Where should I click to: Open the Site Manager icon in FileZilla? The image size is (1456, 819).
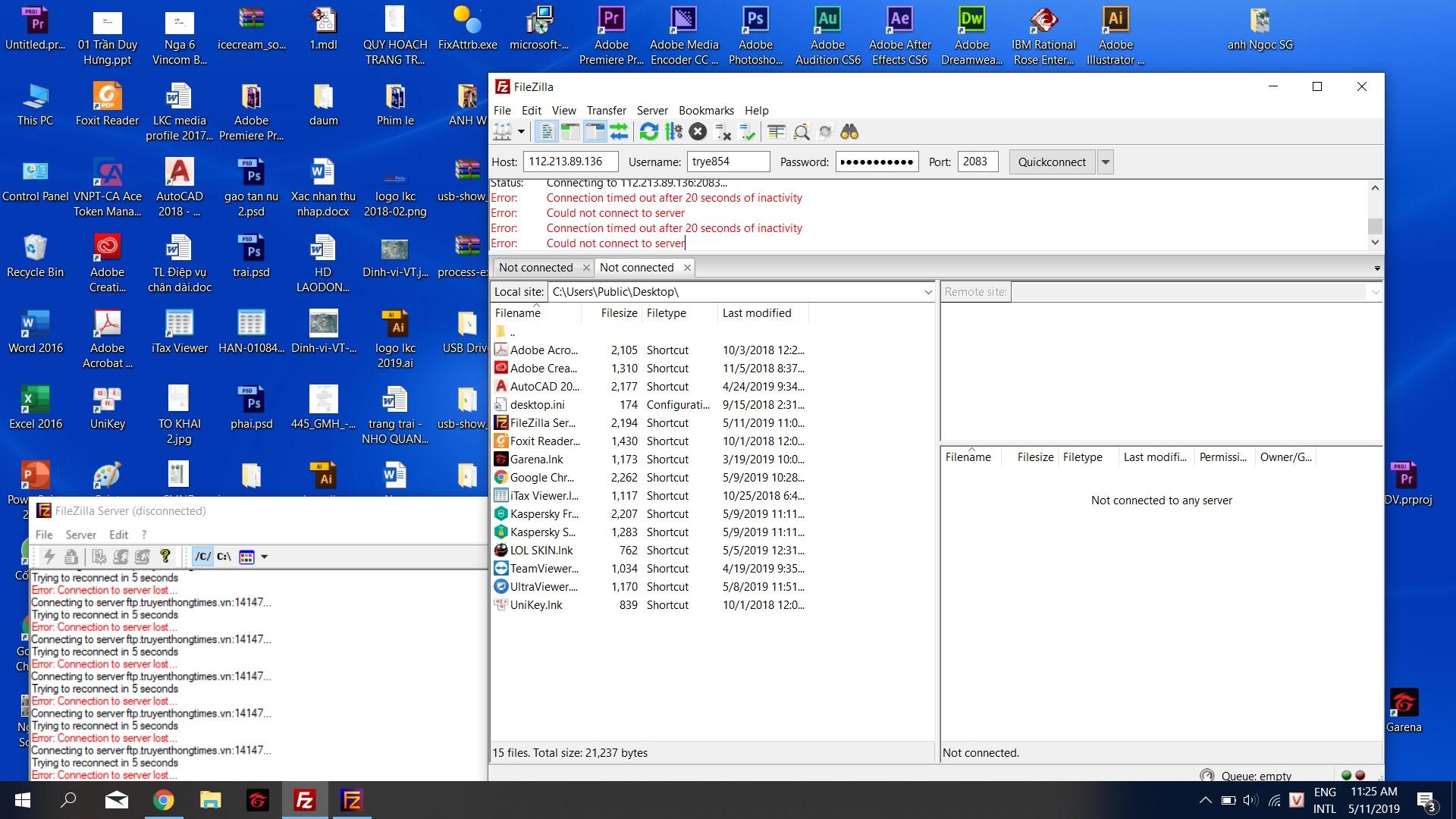tap(502, 132)
